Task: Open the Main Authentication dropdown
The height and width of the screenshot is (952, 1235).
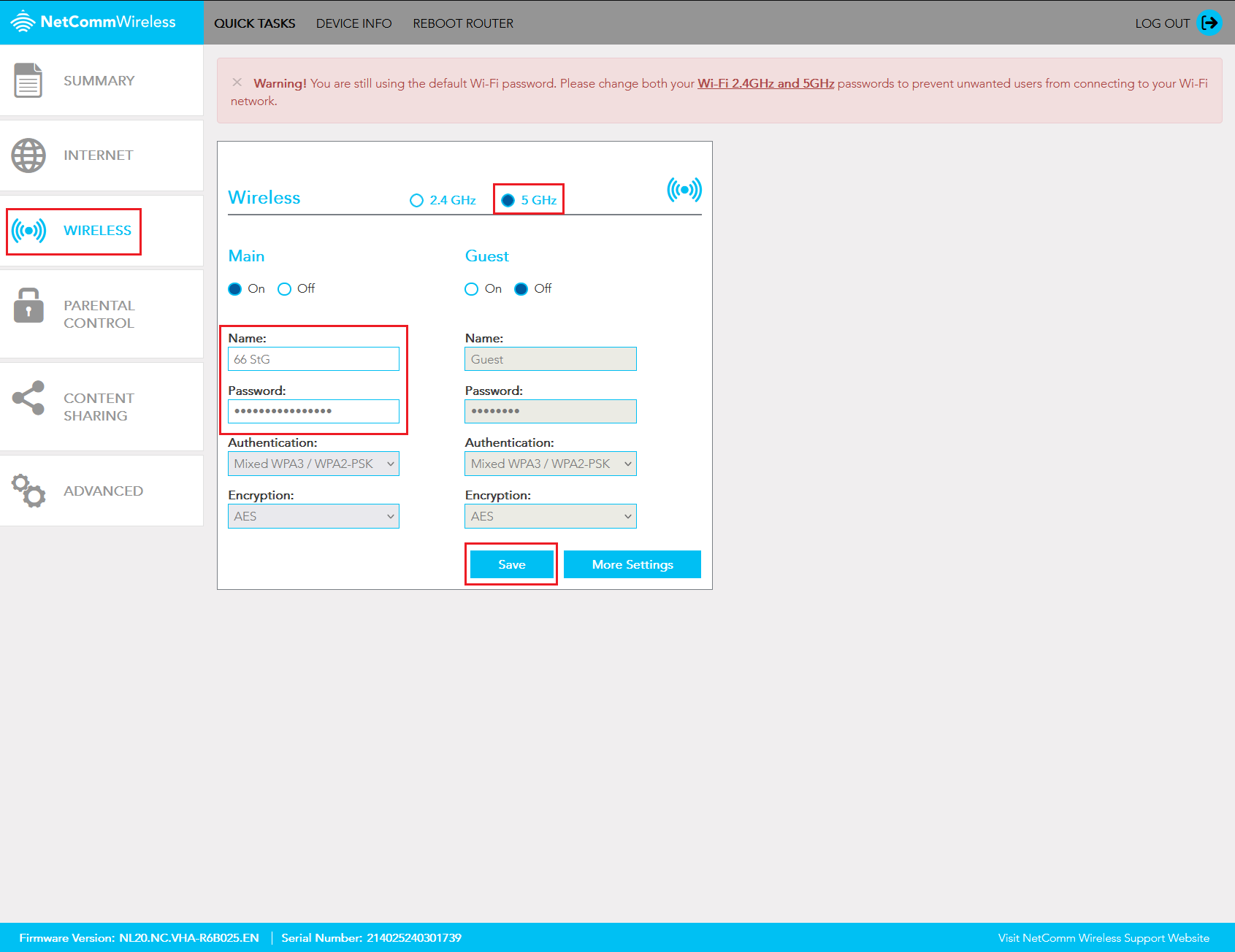Action: click(313, 464)
